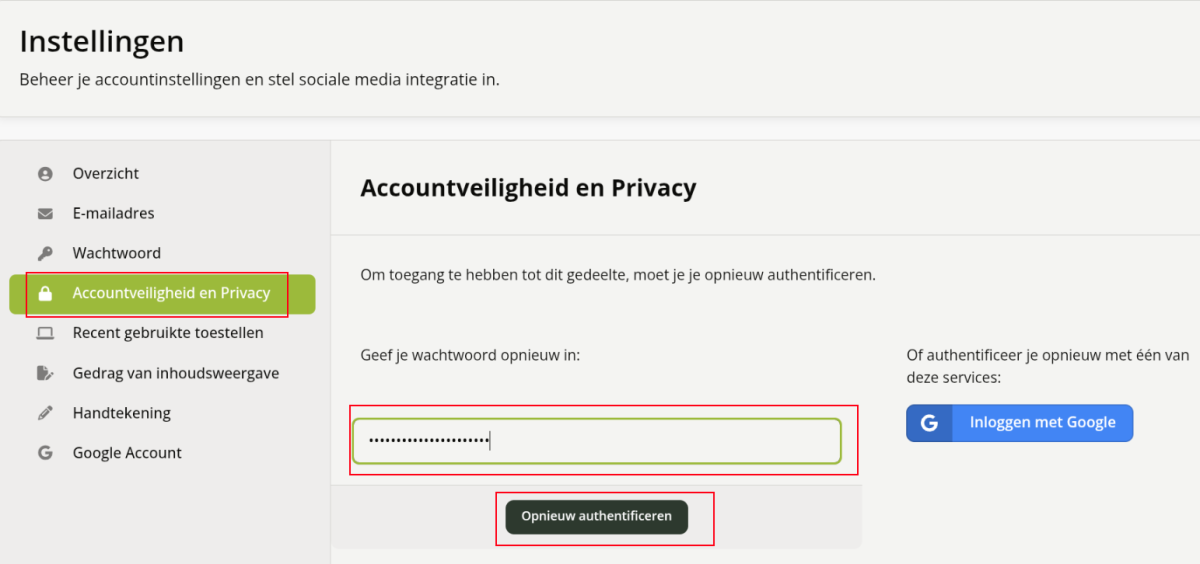1200x564 pixels.
Task: Click the Google G icon in sidebar
Action: pos(45,453)
